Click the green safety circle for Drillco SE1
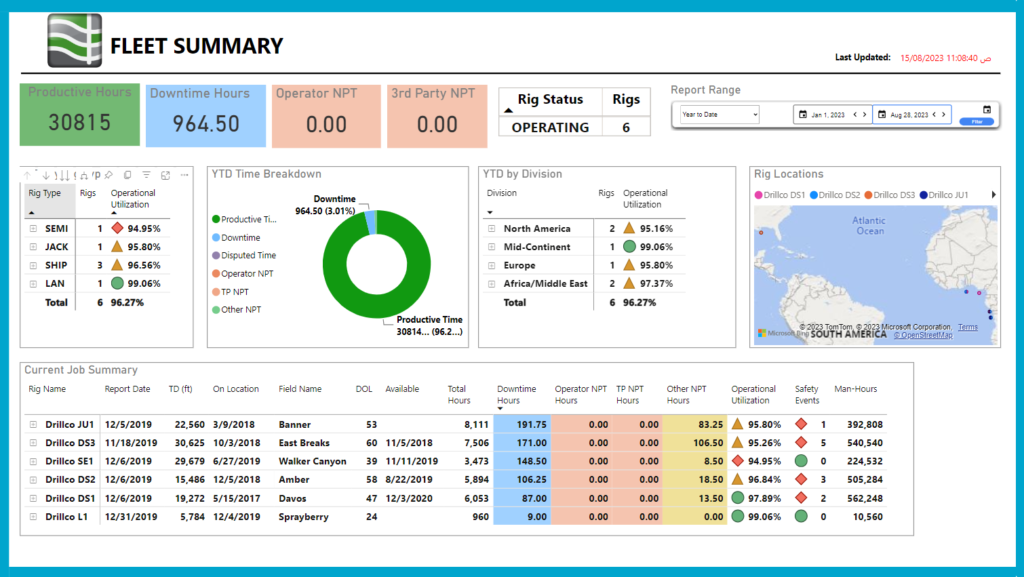 pyautogui.click(x=801, y=460)
